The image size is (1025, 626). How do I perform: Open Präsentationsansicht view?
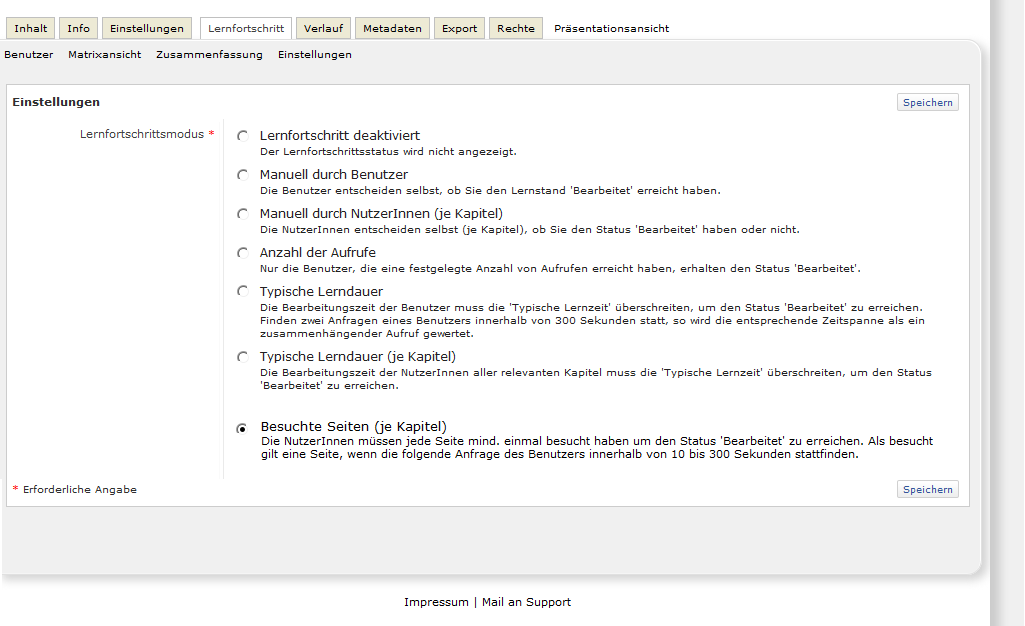(x=611, y=29)
